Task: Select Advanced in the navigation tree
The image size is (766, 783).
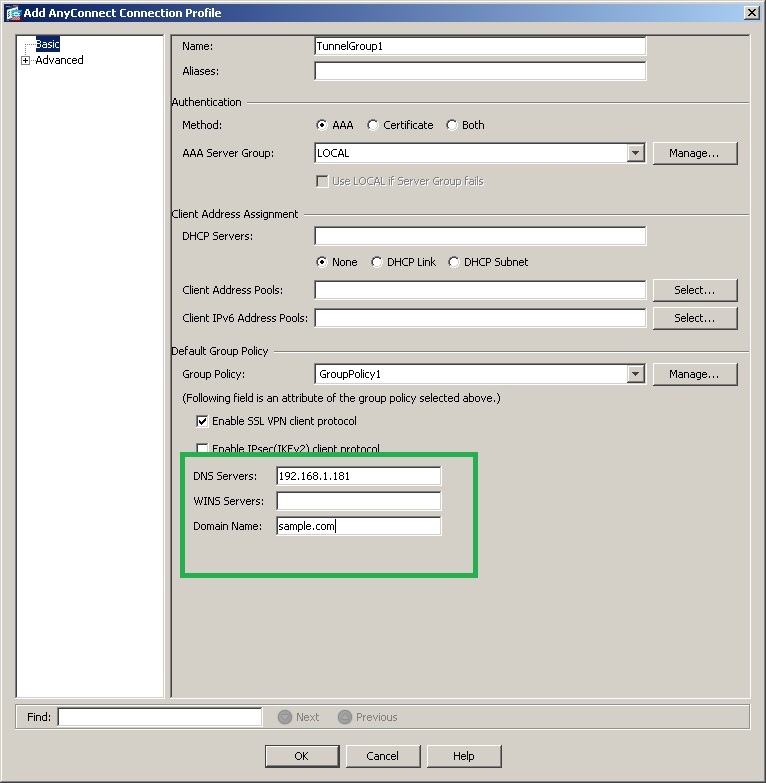Action: point(59,60)
